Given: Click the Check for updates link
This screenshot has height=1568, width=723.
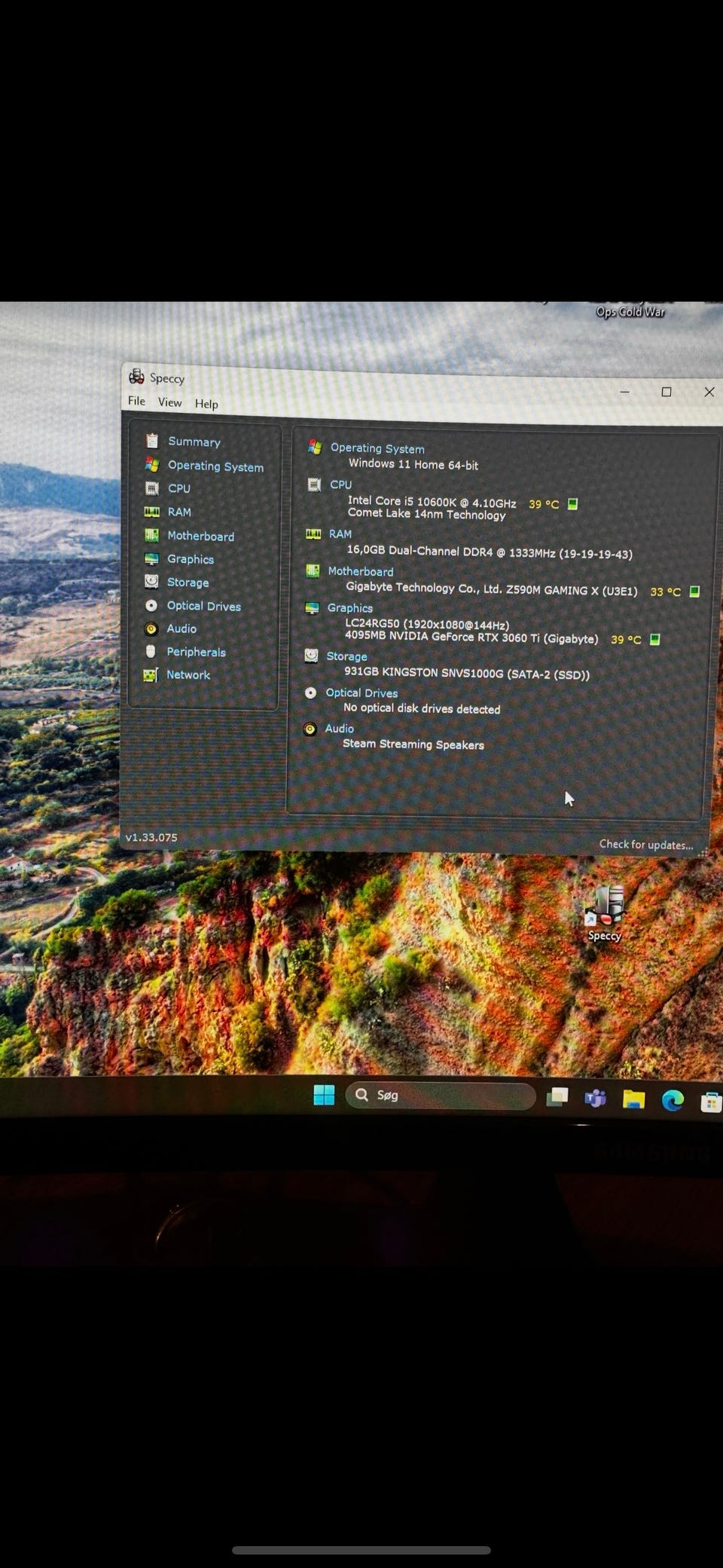Looking at the screenshot, I should pyautogui.click(x=646, y=845).
